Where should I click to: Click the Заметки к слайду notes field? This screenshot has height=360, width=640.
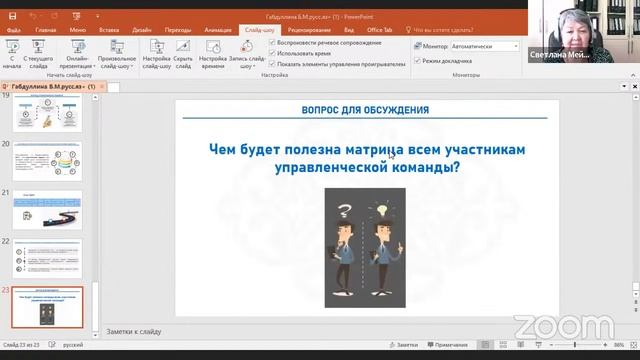(134, 331)
